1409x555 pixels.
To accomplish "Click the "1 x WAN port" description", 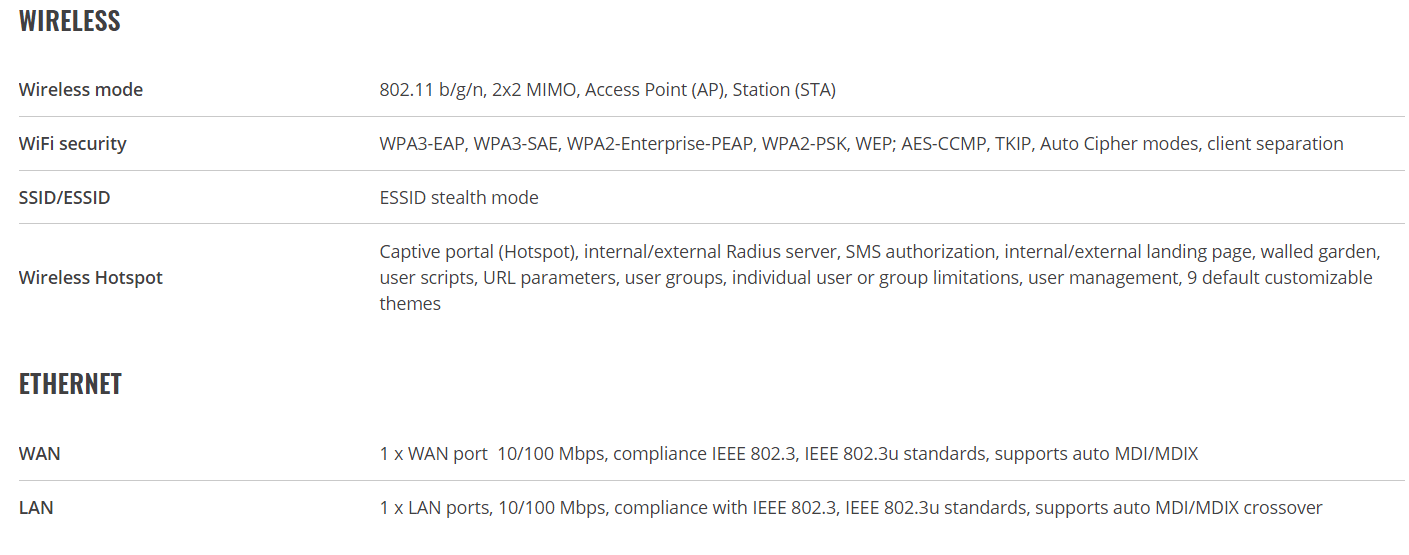I will [x=433, y=454].
